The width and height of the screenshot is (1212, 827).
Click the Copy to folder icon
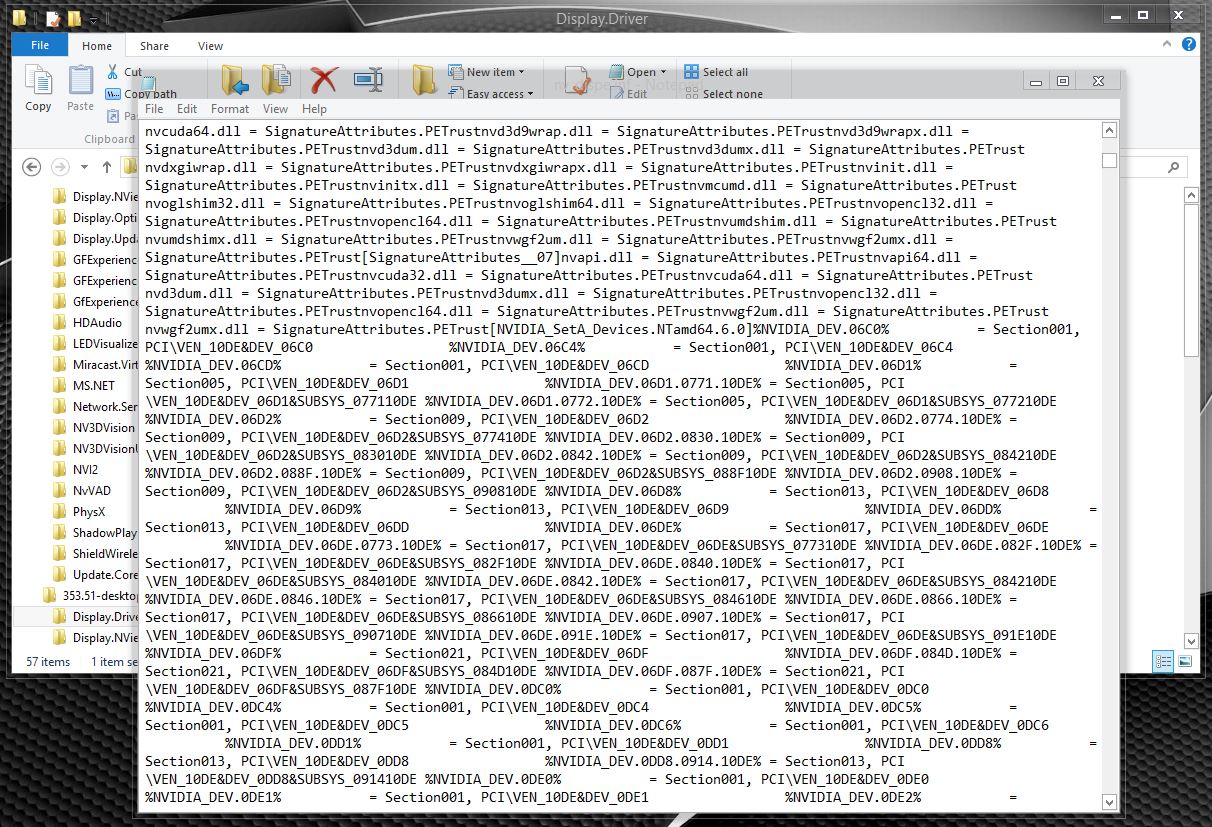[277, 81]
